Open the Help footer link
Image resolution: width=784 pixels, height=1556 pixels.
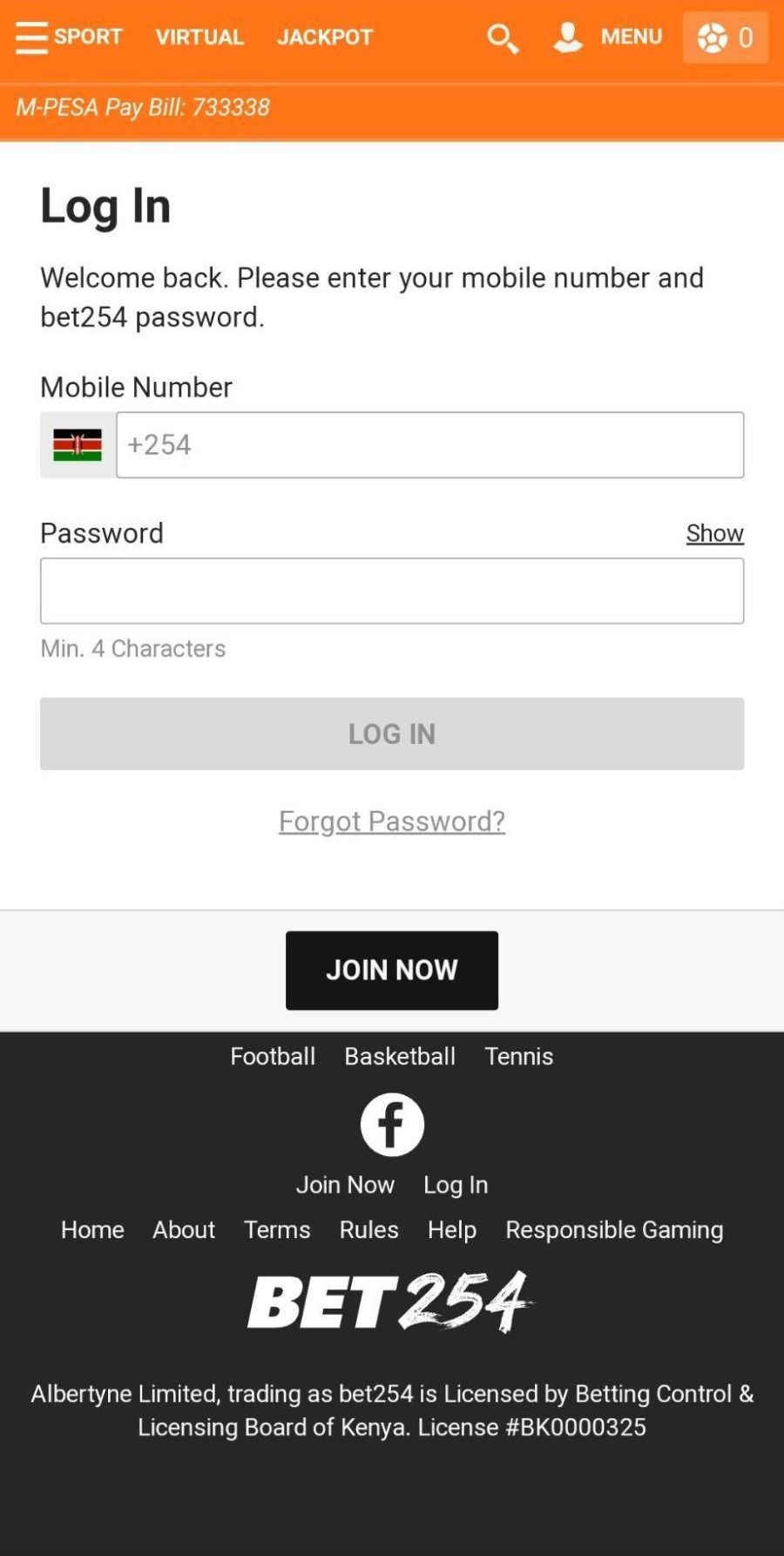pos(452,1229)
